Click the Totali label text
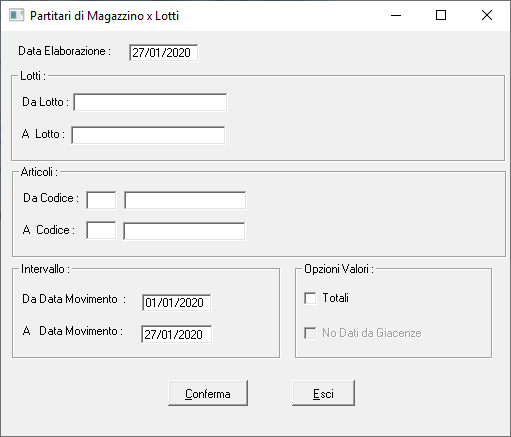The height and width of the screenshot is (437, 511). [x=335, y=298]
